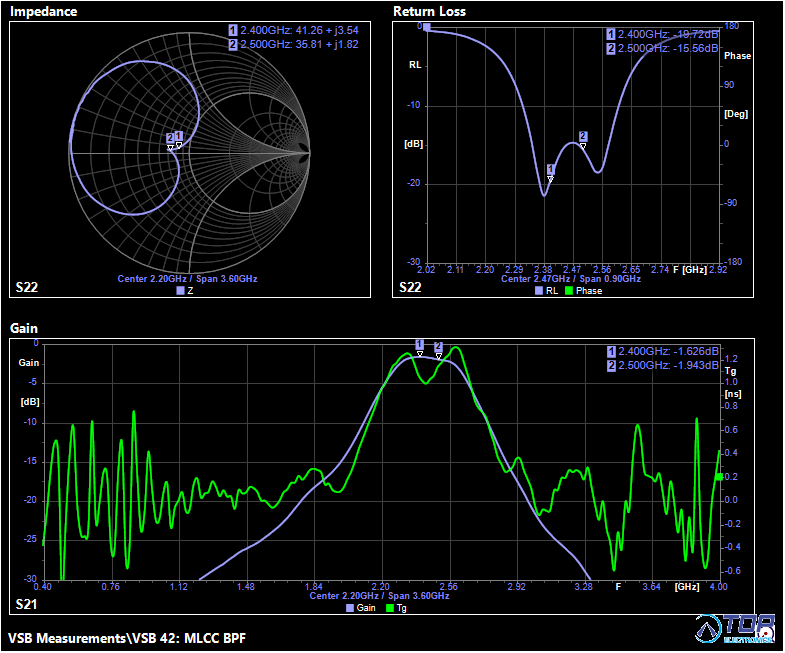Select Gain marker 1 readout -1.626dB
This screenshot has height=653, width=785.
click(x=663, y=351)
